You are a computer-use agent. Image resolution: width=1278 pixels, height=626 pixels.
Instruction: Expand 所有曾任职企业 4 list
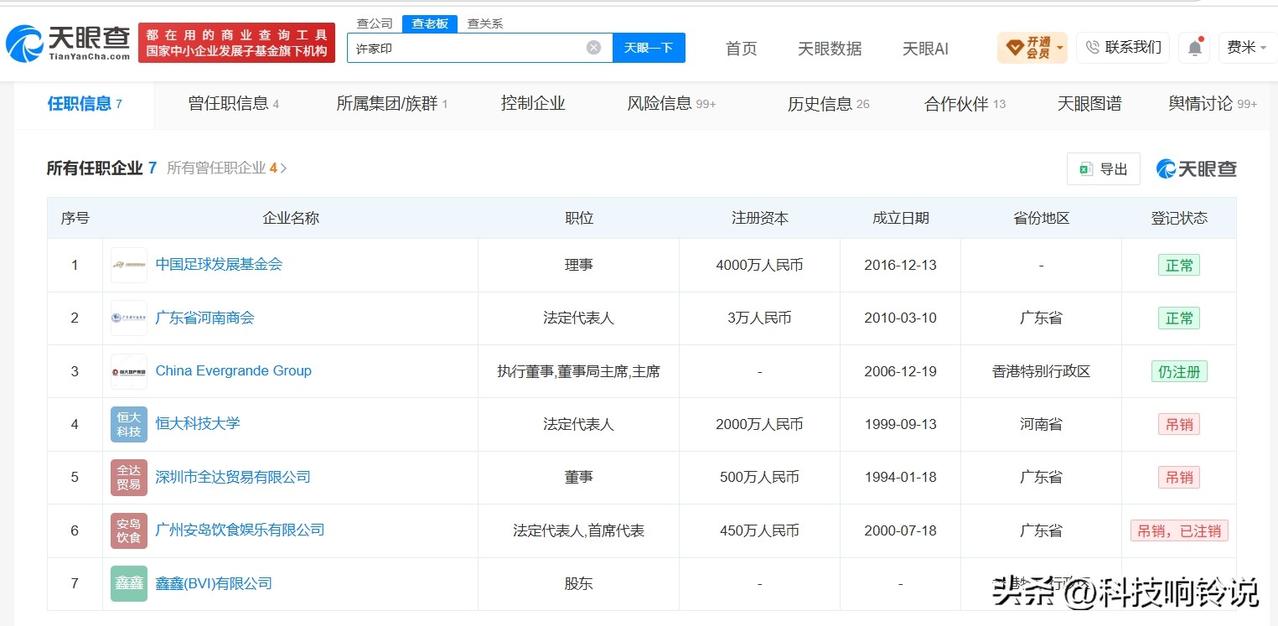[x=227, y=168]
